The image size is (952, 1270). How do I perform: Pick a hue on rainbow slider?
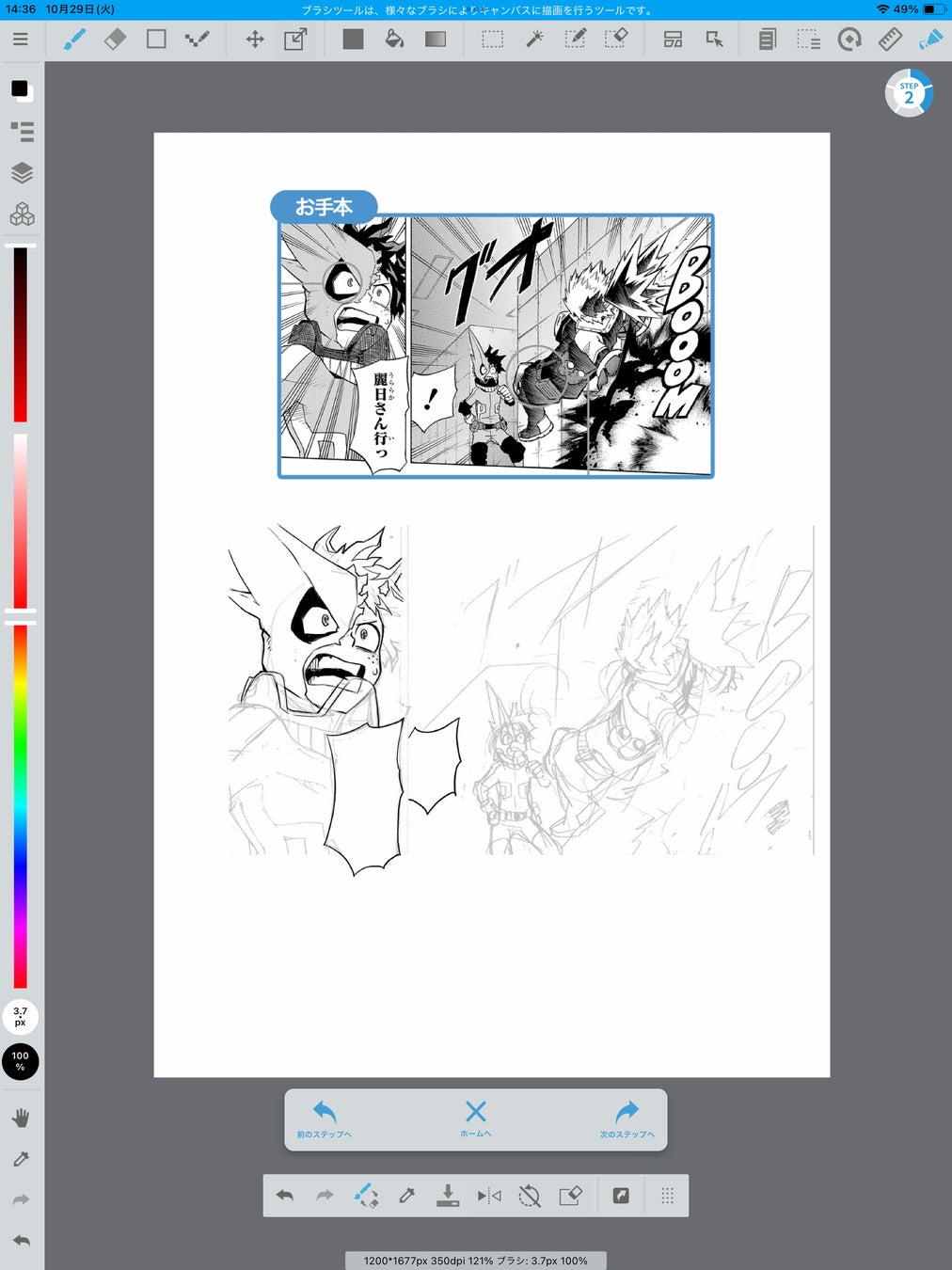pyautogui.click(x=20, y=805)
